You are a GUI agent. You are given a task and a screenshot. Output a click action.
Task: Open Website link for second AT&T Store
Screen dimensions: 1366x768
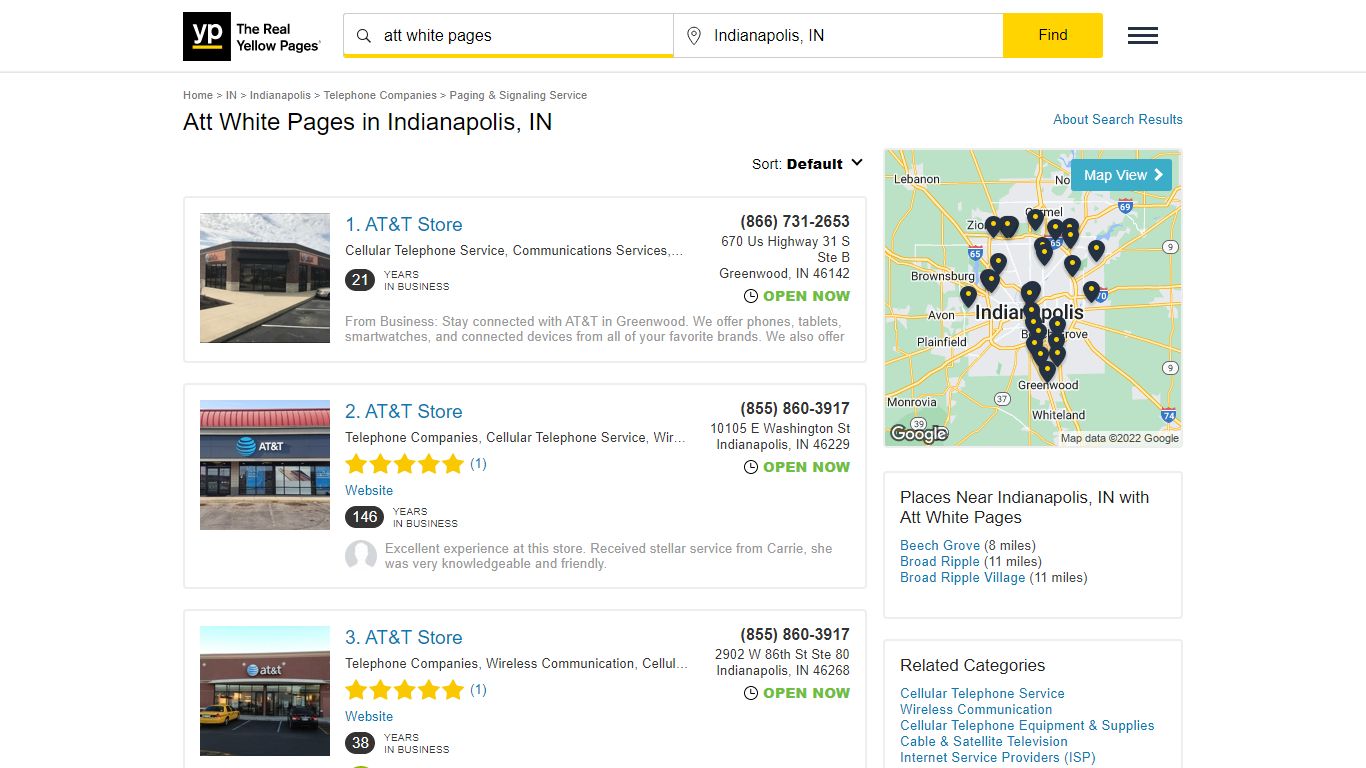[369, 490]
